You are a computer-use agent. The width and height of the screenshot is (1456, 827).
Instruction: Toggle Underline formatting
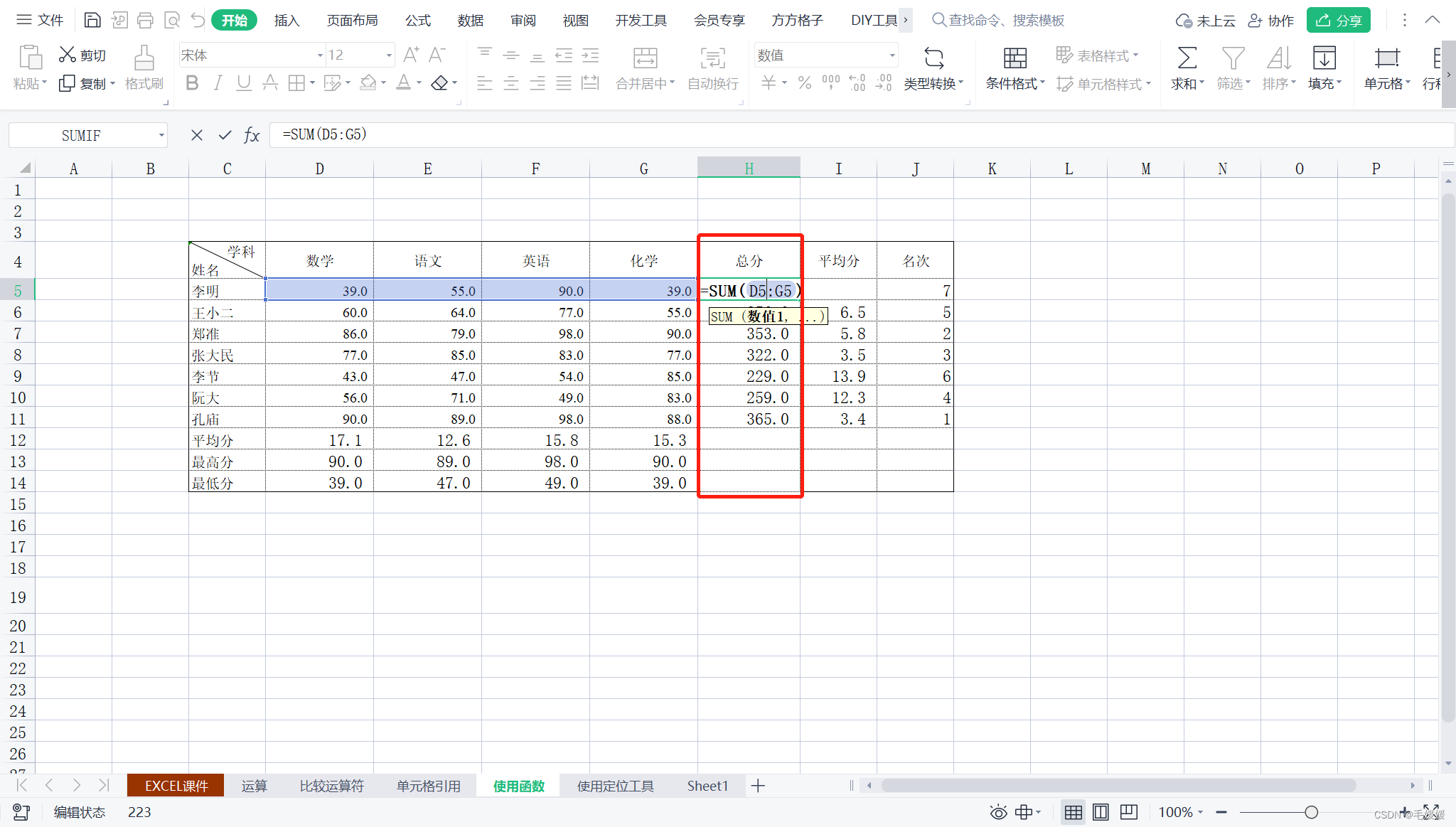(x=244, y=83)
